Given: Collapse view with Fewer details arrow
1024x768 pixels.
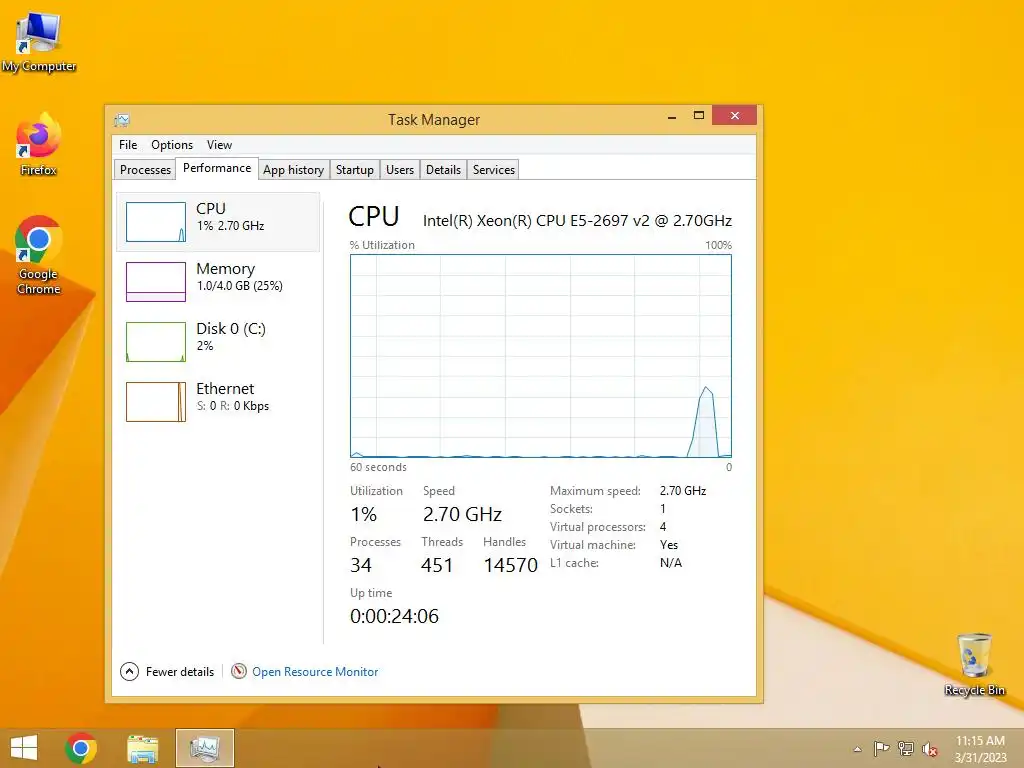Looking at the screenshot, I should coord(129,671).
